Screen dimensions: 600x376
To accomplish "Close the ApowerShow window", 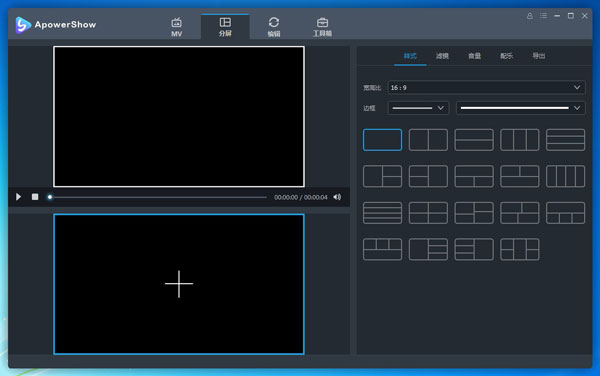I will point(584,16).
